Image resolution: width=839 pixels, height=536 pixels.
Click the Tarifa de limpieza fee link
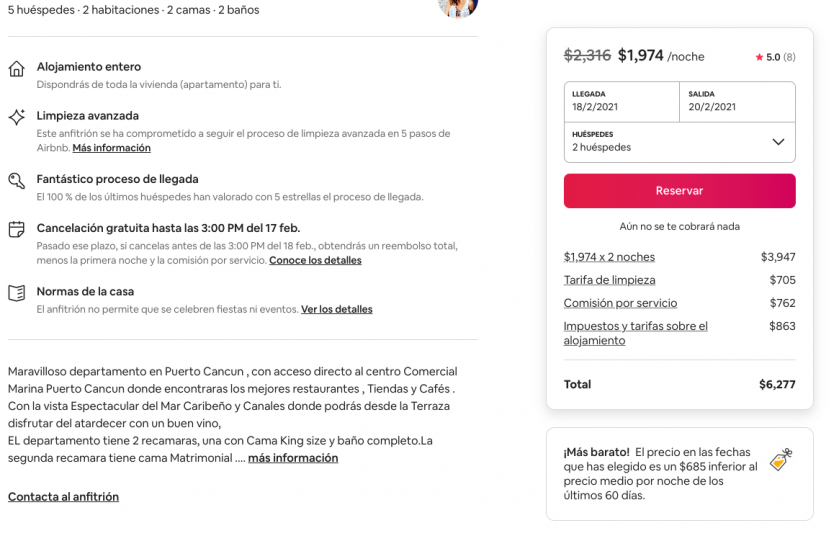(609, 280)
